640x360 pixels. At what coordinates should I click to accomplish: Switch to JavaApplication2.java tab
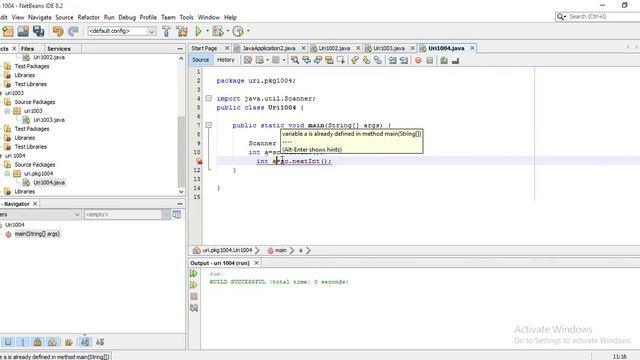click(x=269, y=48)
